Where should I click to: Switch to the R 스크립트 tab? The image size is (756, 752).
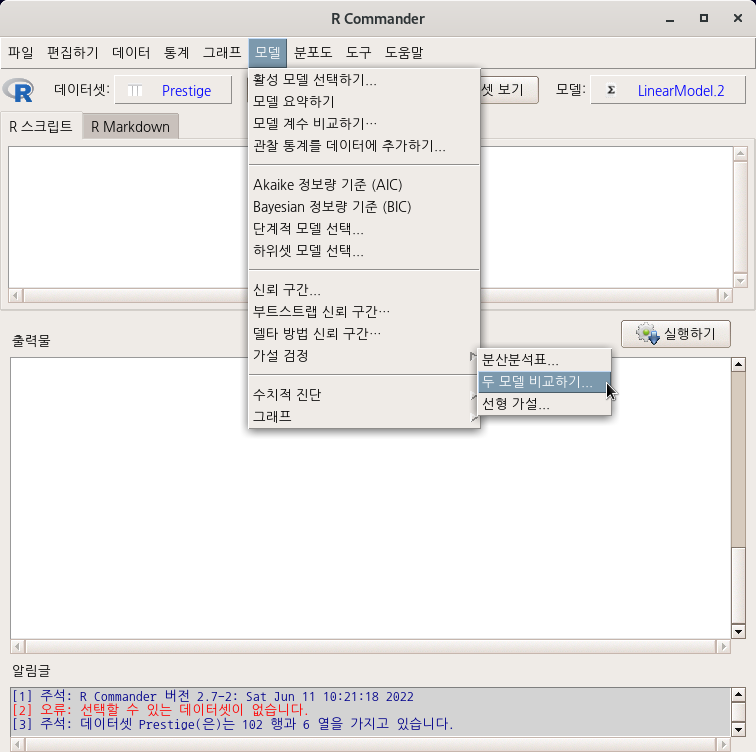[x=41, y=126]
